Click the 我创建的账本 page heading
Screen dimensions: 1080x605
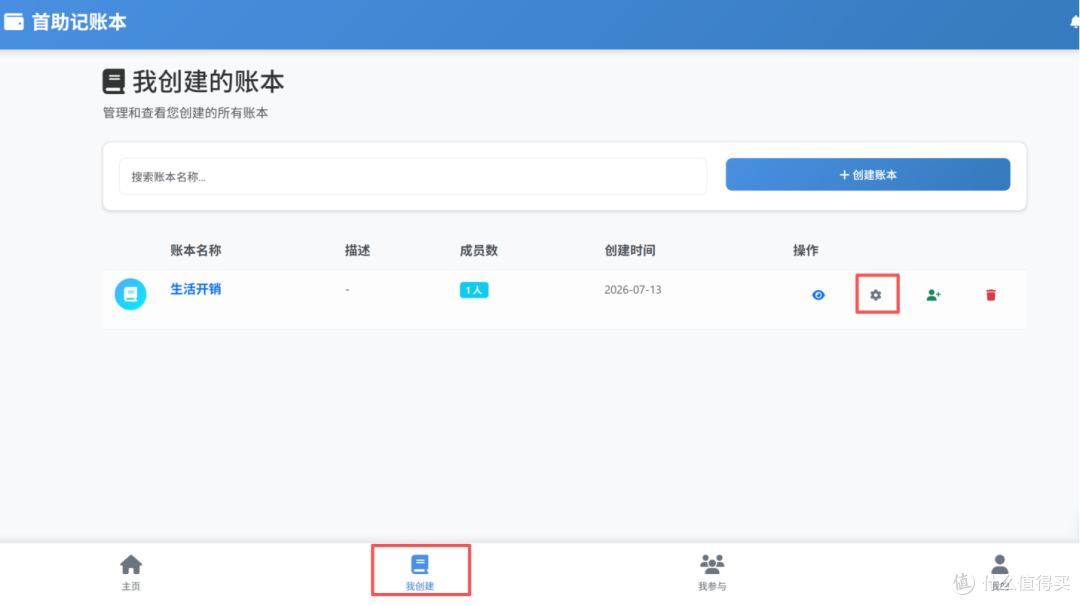208,81
